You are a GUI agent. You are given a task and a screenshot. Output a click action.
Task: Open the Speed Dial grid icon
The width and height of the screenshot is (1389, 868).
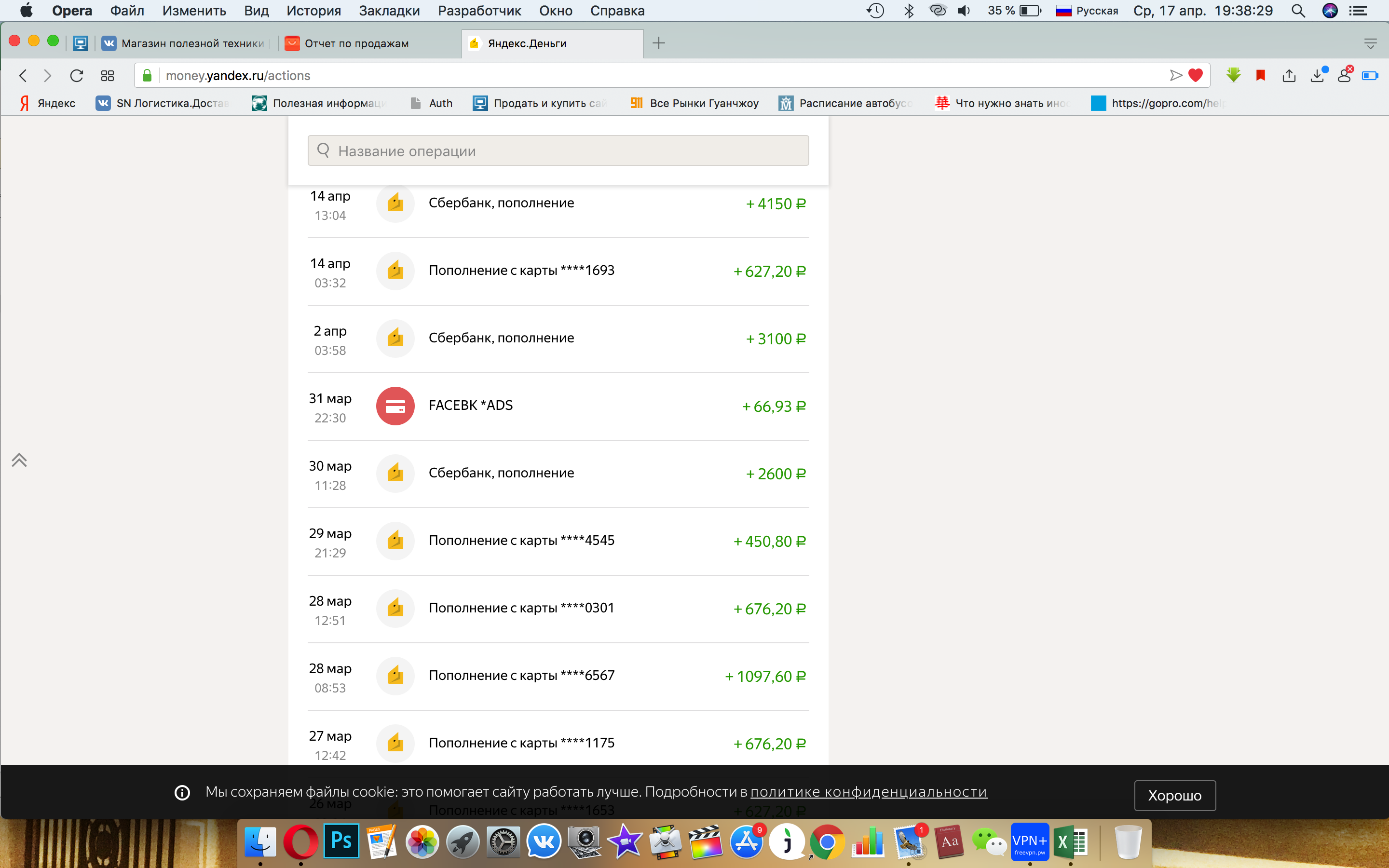108,75
